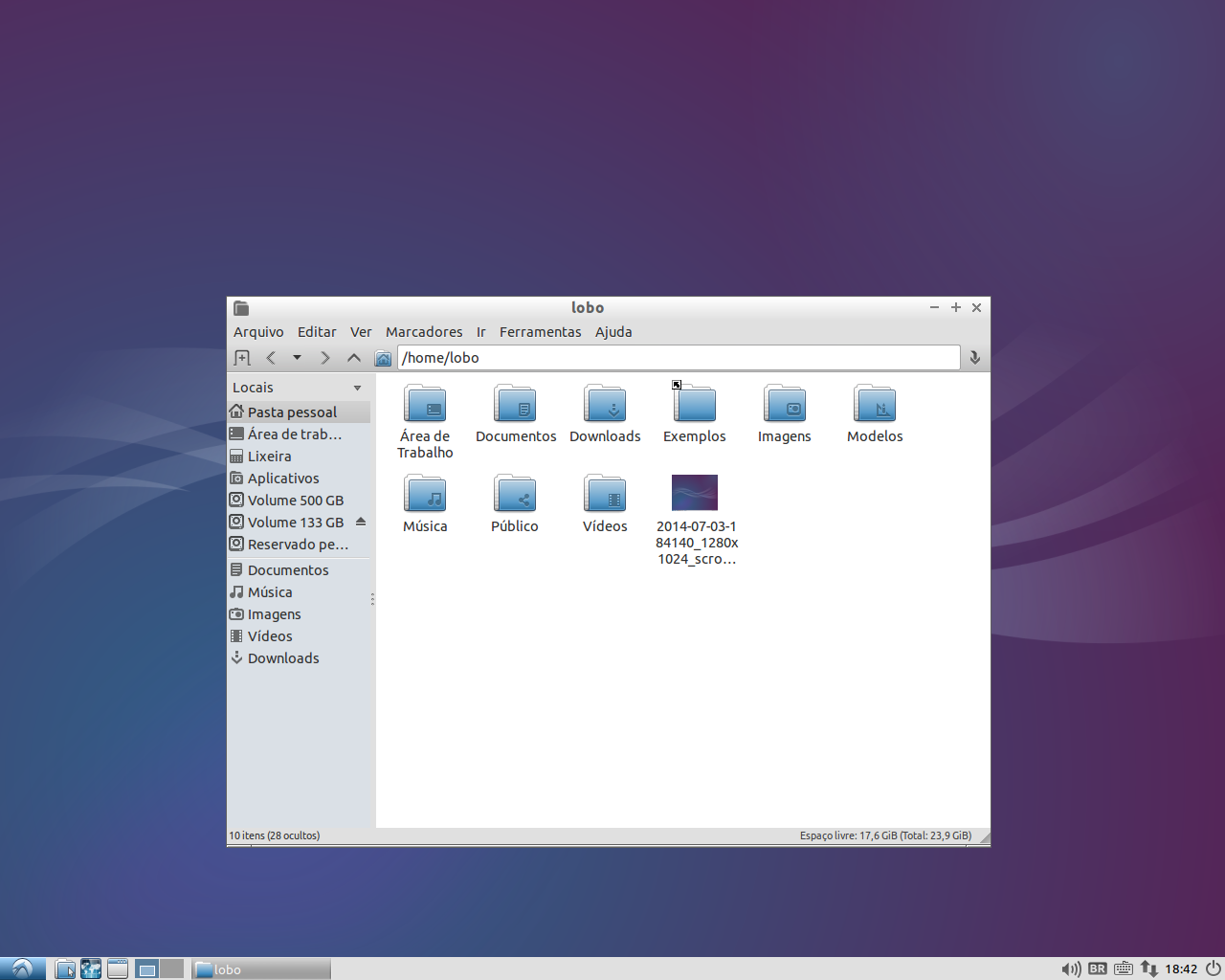Expand the back navigation history arrow
The height and width of the screenshot is (980, 1225).
297,357
